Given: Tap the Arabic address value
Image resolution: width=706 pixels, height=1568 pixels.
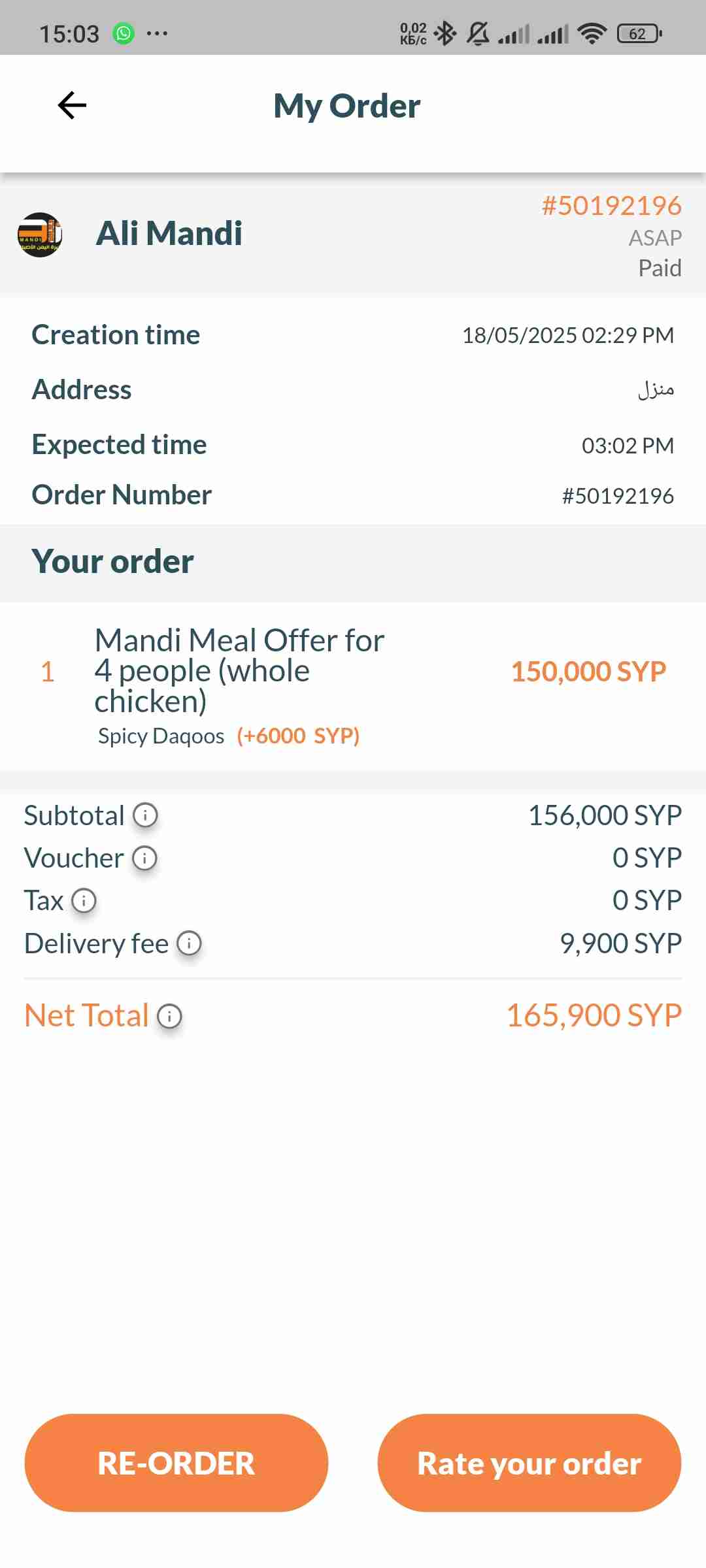Looking at the screenshot, I should [x=656, y=390].
